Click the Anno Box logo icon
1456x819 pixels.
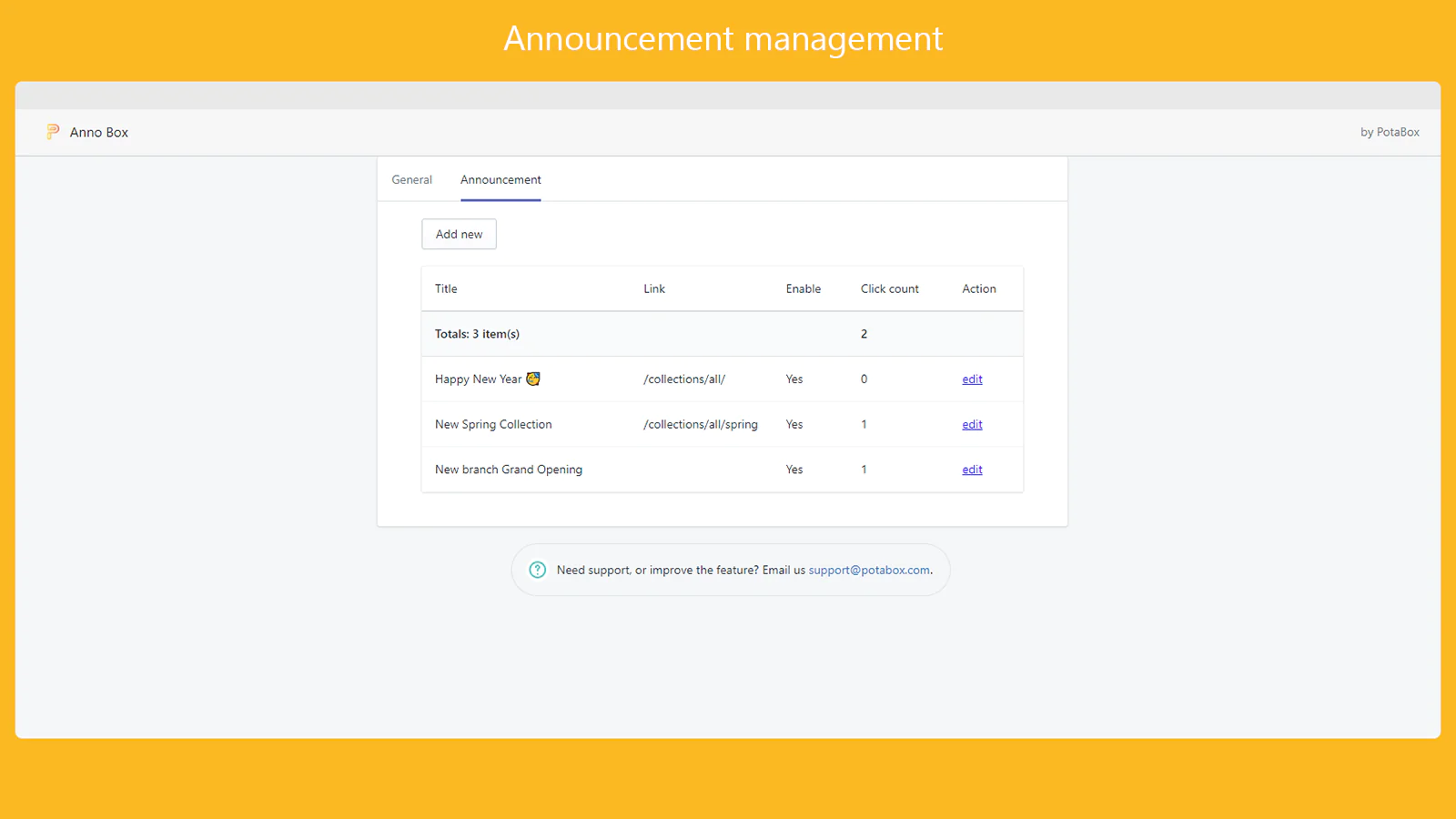coord(53,132)
